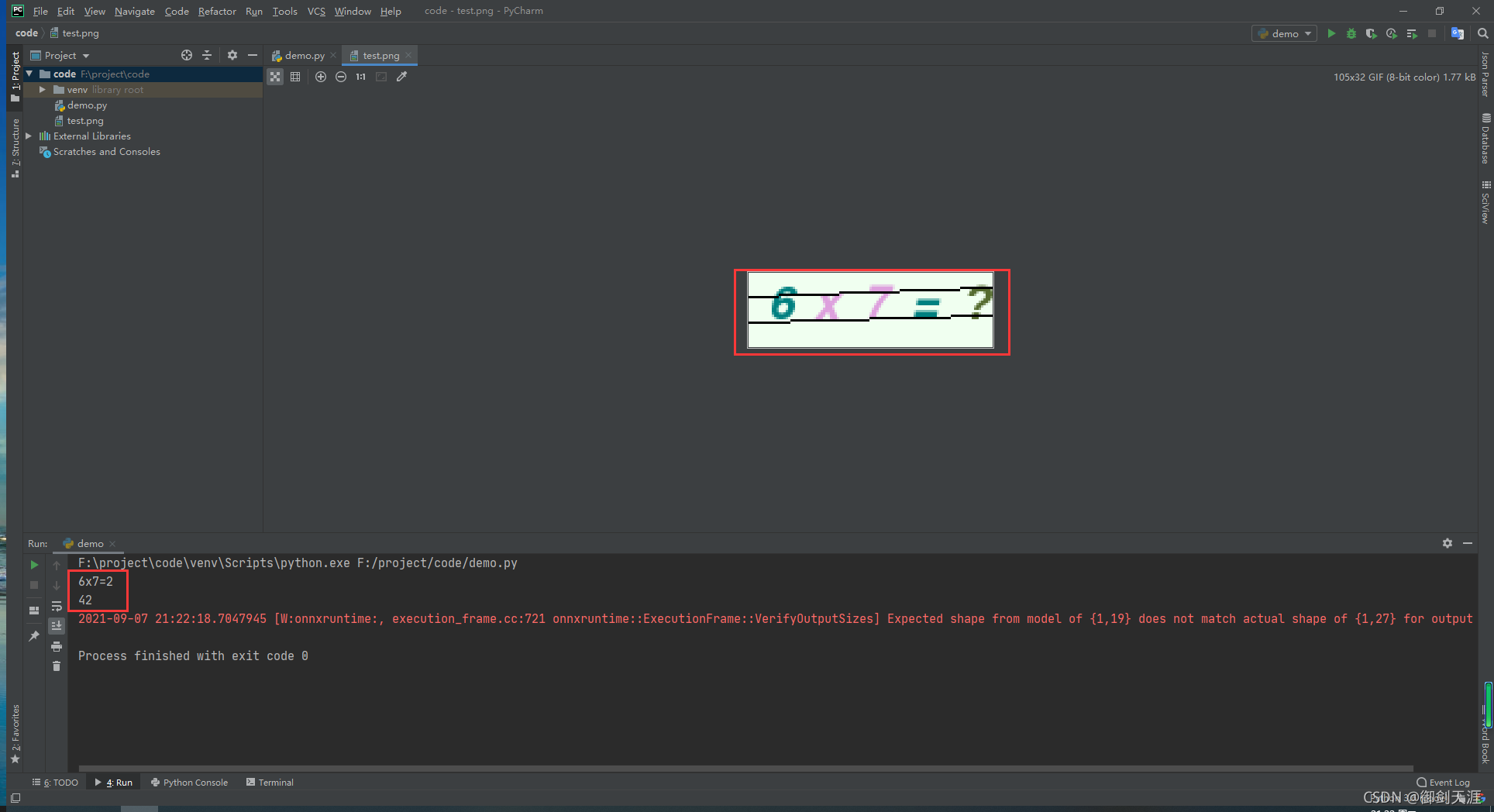Open the Database side panel
Image resolution: width=1494 pixels, height=812 pixels.
click(1485, 139)
